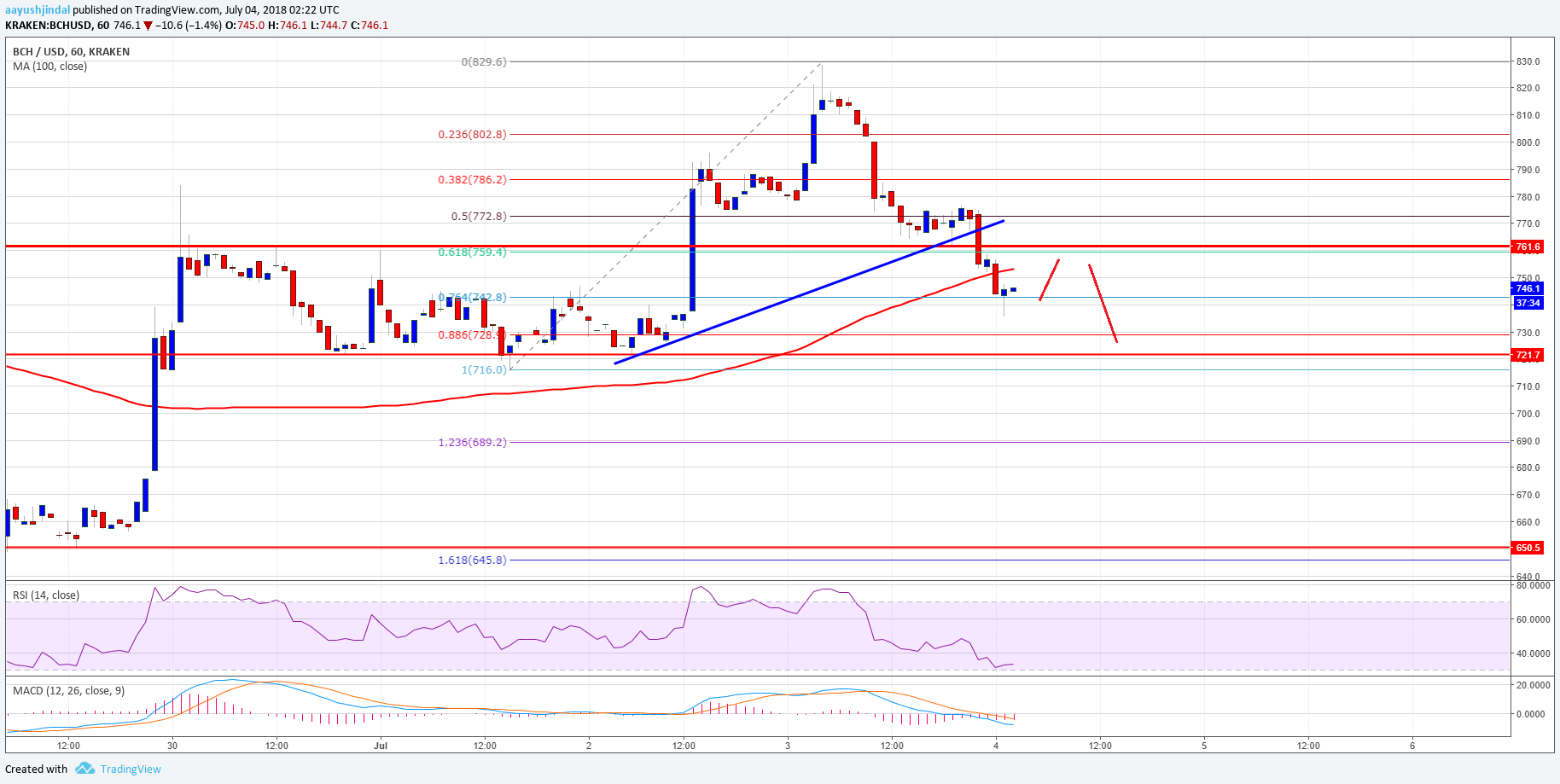The width and height of the screenshot is (1560, 784).
Task: Click the red 721.7 price tag
Action: (x=1527, y=355)
